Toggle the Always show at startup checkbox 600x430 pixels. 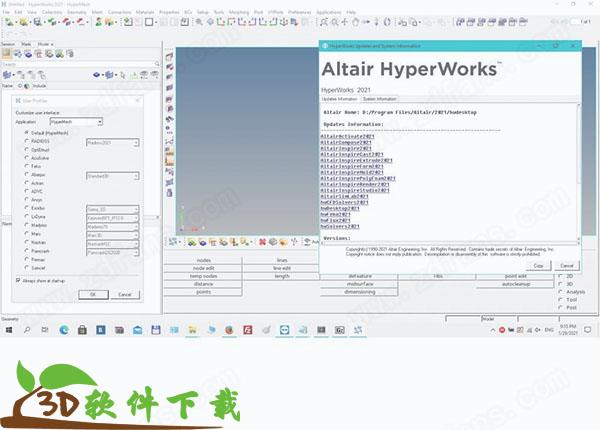tap(18, 280)
